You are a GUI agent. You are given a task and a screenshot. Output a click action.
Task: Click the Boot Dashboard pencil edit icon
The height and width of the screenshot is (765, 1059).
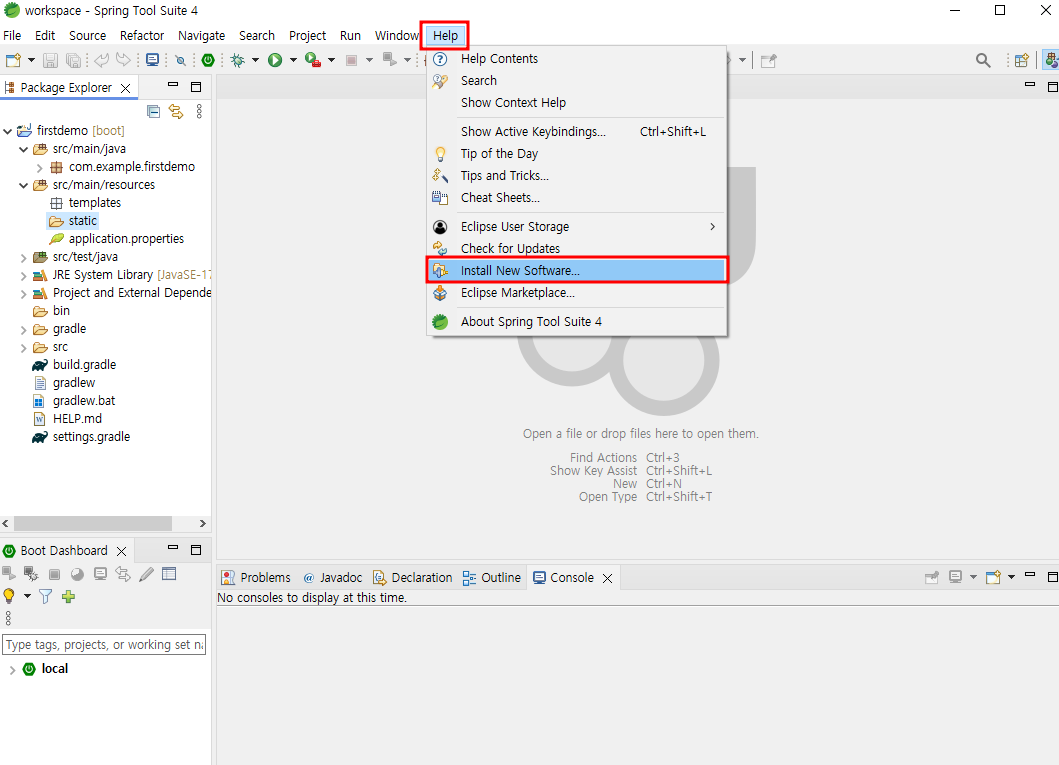point(146,574)
